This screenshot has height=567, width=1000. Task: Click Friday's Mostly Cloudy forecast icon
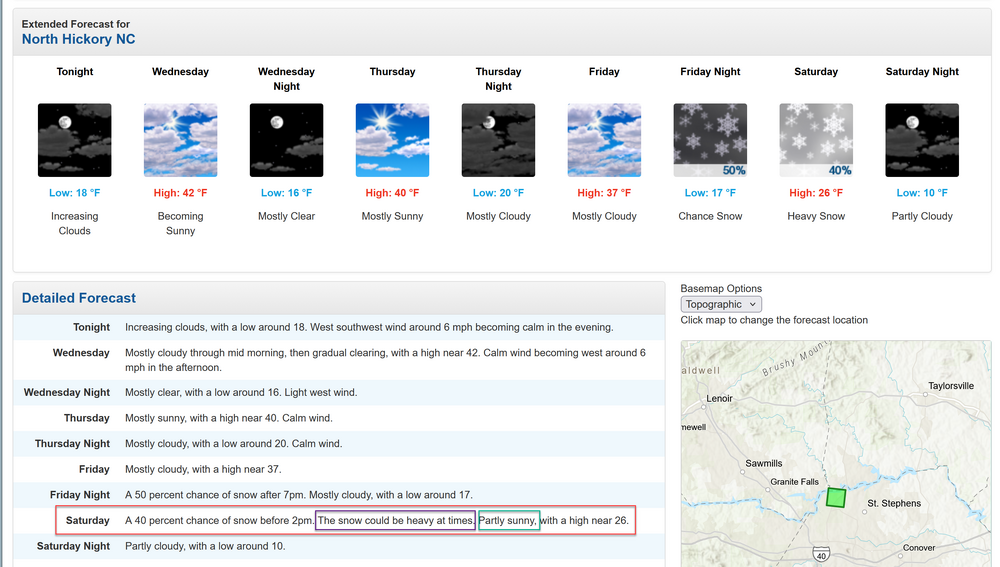604,140
